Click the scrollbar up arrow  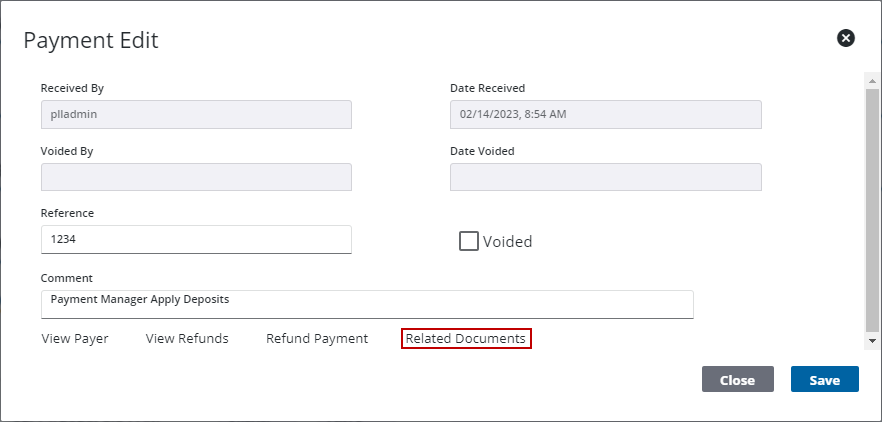click(873, 79)
